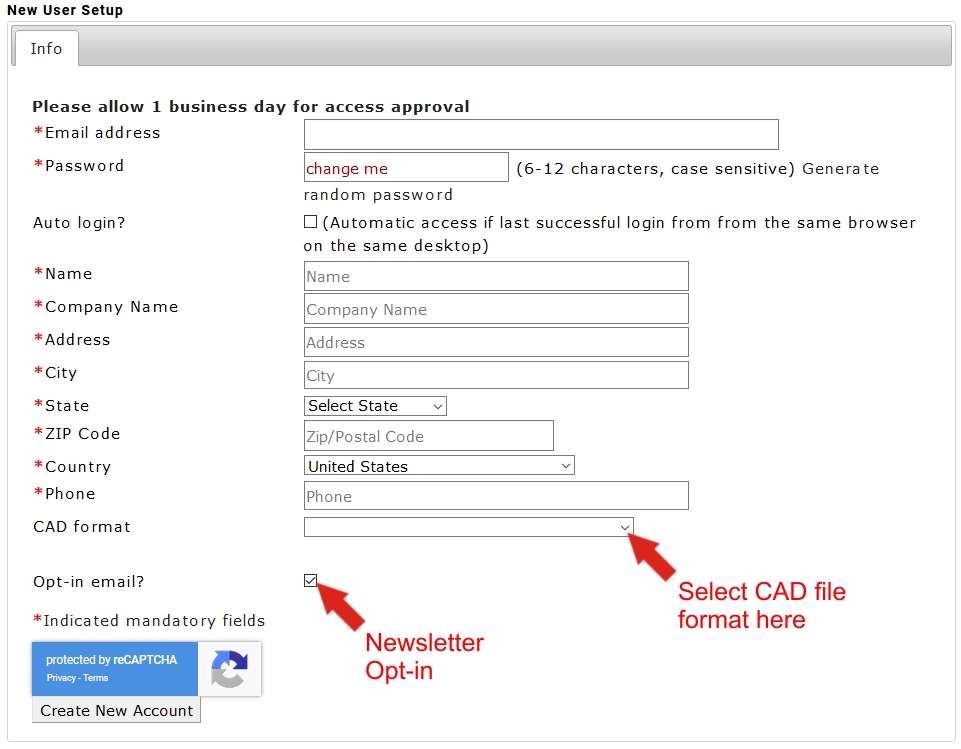Screen dimensions: 961x749
Task: Focus the Email address input field
Action: click(541, 135)
